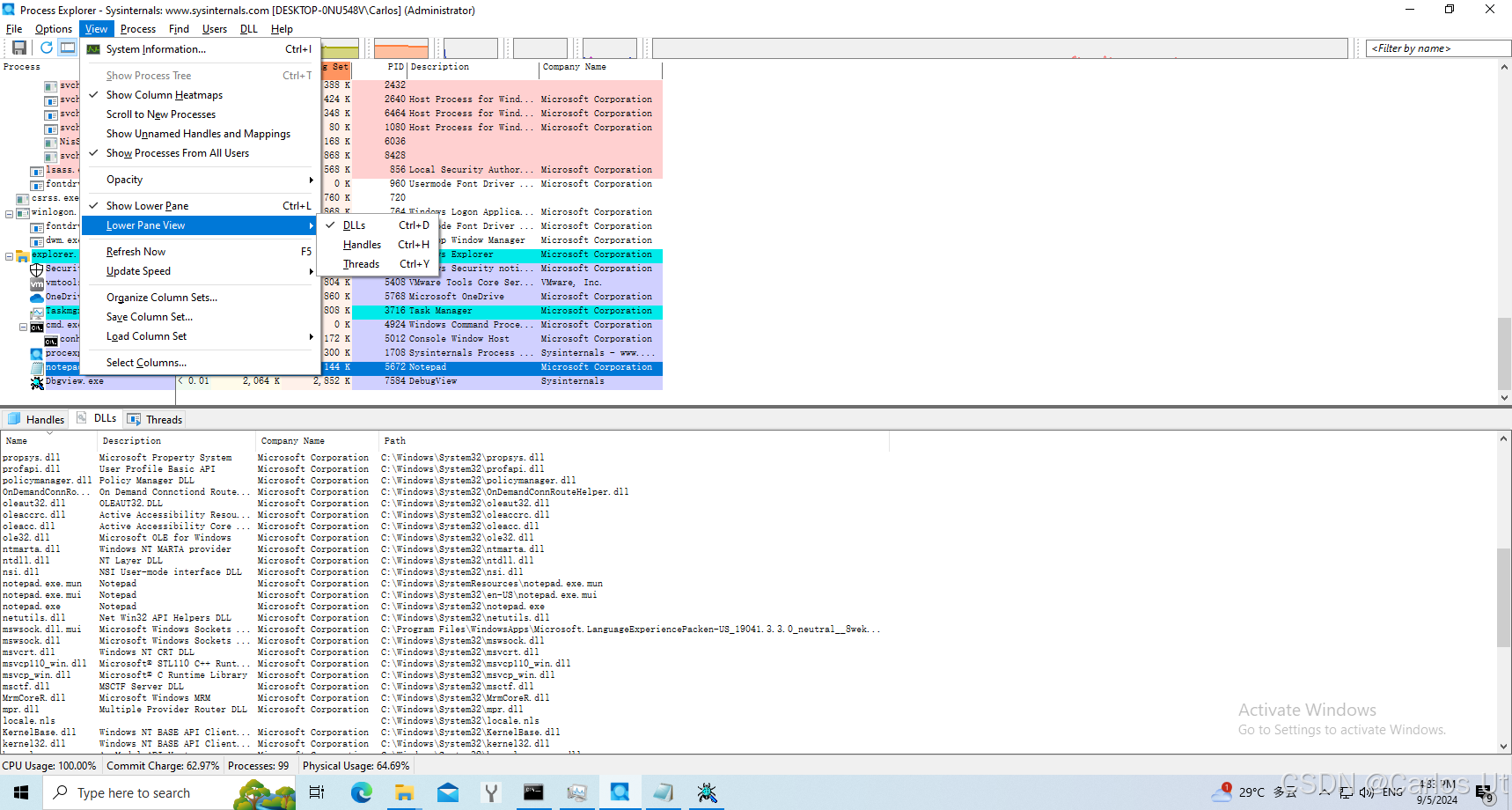Click the OneDrive cloud process icon

click(37, 298)
